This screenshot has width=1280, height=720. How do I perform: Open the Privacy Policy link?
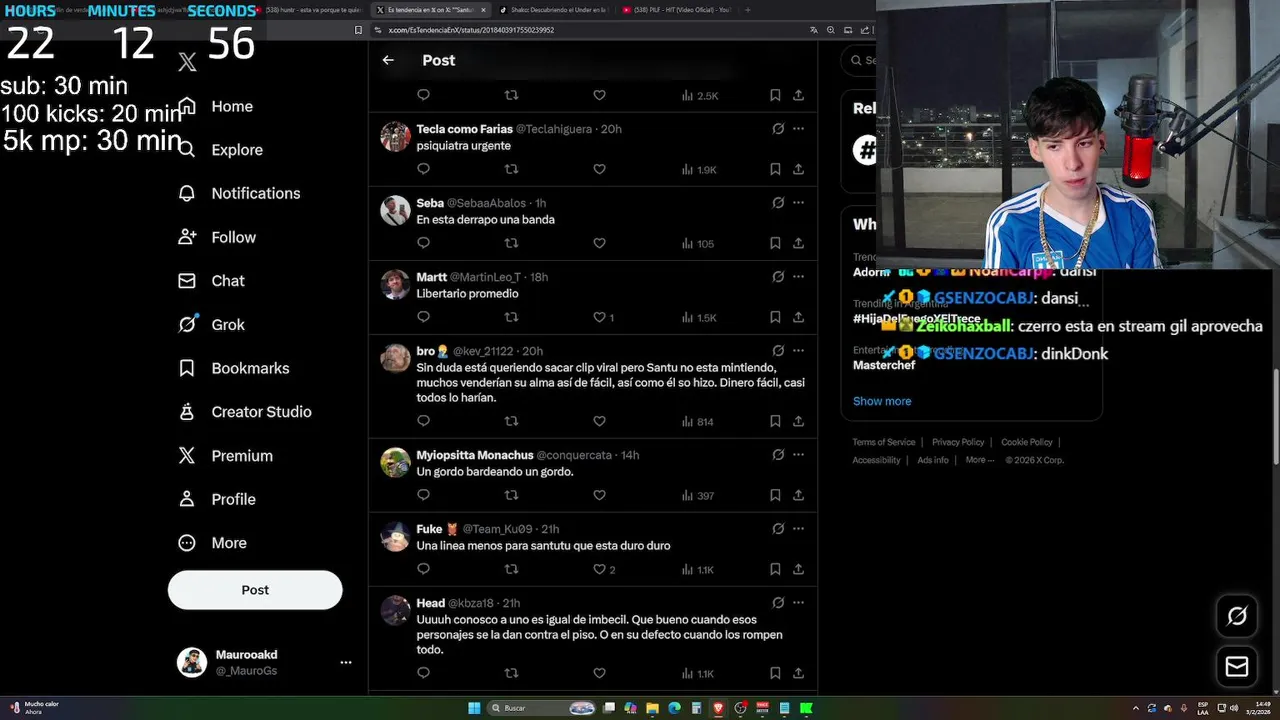[958, 442]
